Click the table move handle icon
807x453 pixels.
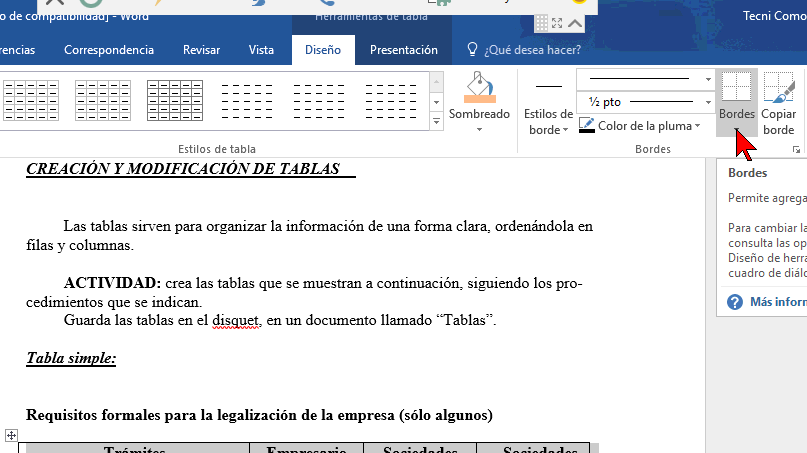(11, 435)
